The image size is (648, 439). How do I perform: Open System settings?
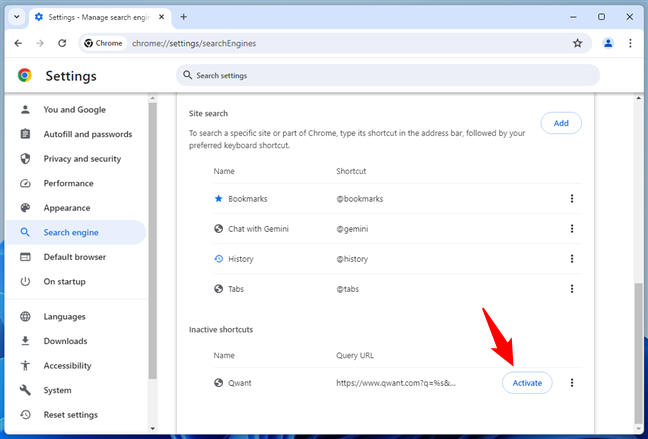click(75, 390)
